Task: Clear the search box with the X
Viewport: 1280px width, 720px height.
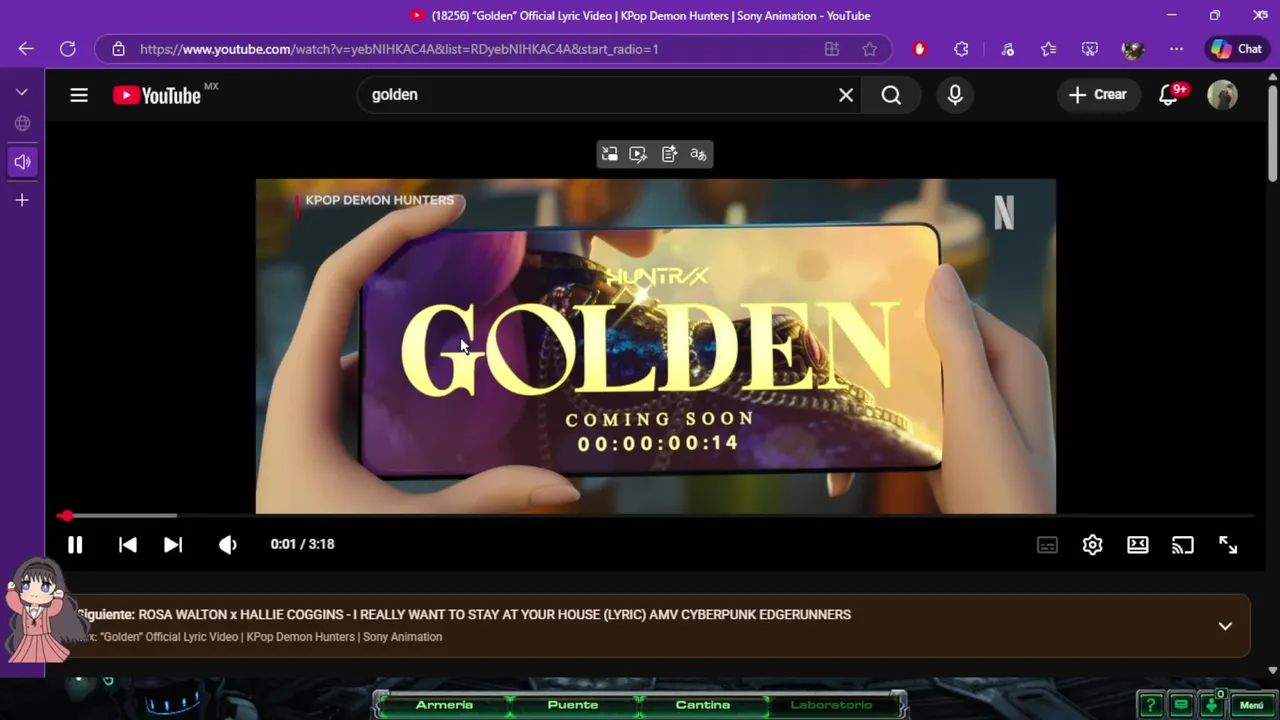Action: [x=846, y=95]
